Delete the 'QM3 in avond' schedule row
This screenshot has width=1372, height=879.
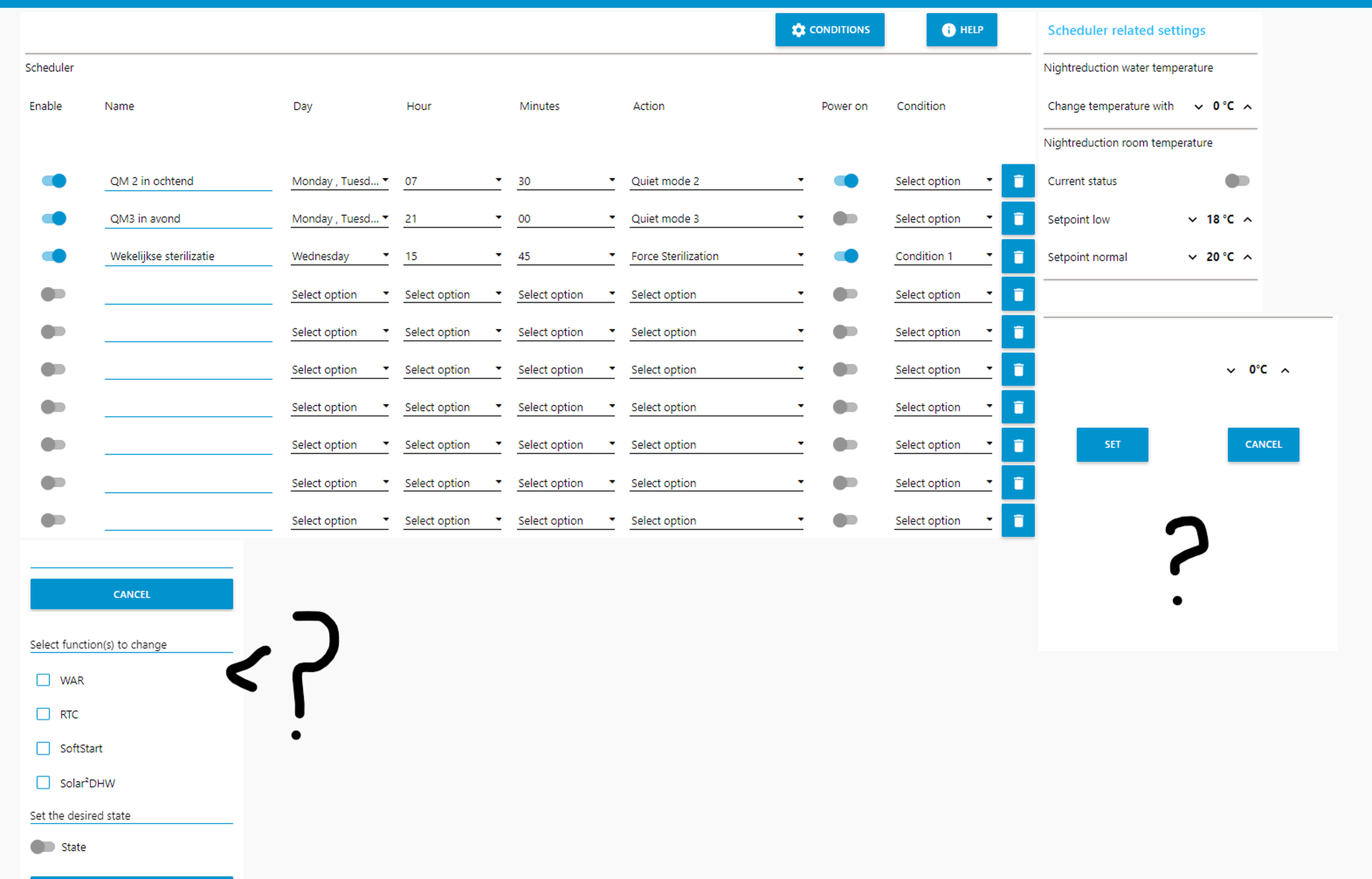point(1018,219)
